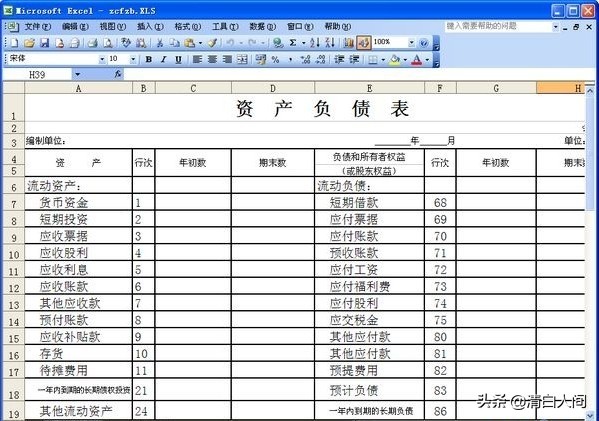The width and height of the screenshot is (599, 421).
Task: Save the workbook with the floppy icon
Action: 44,43
